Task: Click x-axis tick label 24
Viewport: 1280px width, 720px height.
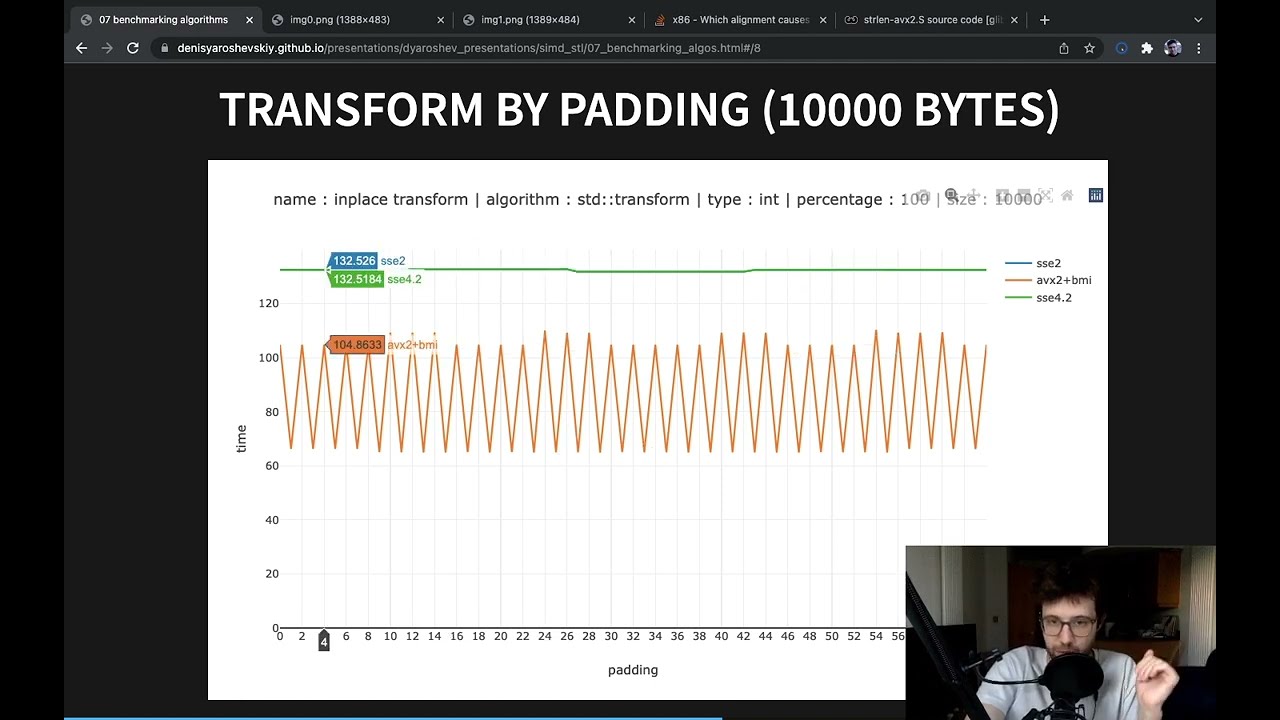Action: [544, 636]
